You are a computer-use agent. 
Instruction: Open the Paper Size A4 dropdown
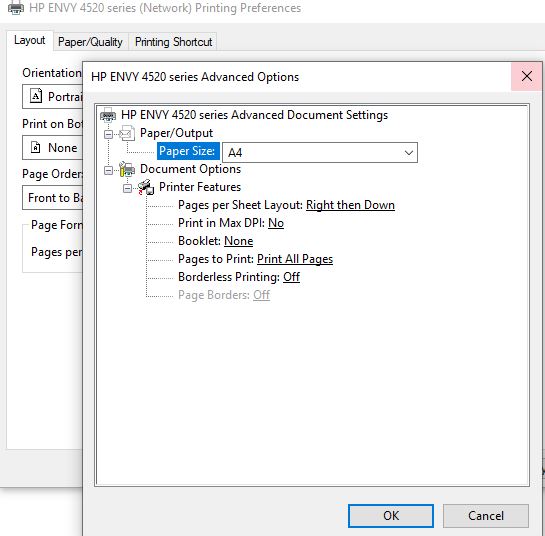click(x=320, y=152)
